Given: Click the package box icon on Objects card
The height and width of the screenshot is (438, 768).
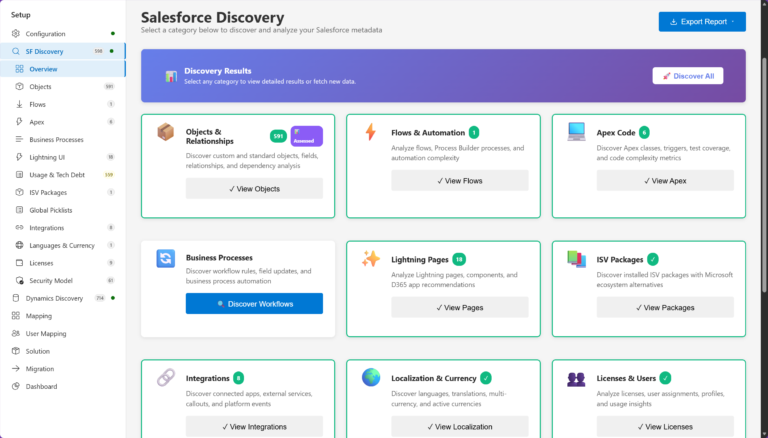Looking at the screenshot, I should (x=166, y=132).
